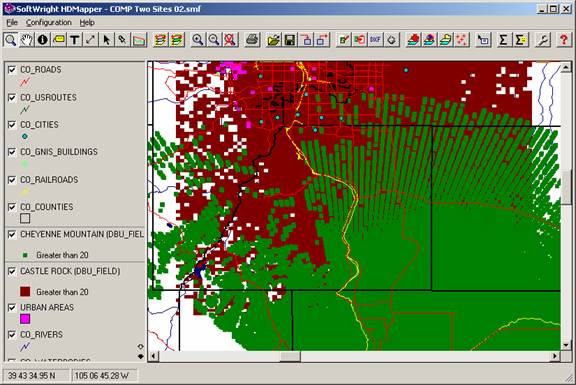Disable the URBAN AREAS layer checkbox

click(x=12, y=307)
